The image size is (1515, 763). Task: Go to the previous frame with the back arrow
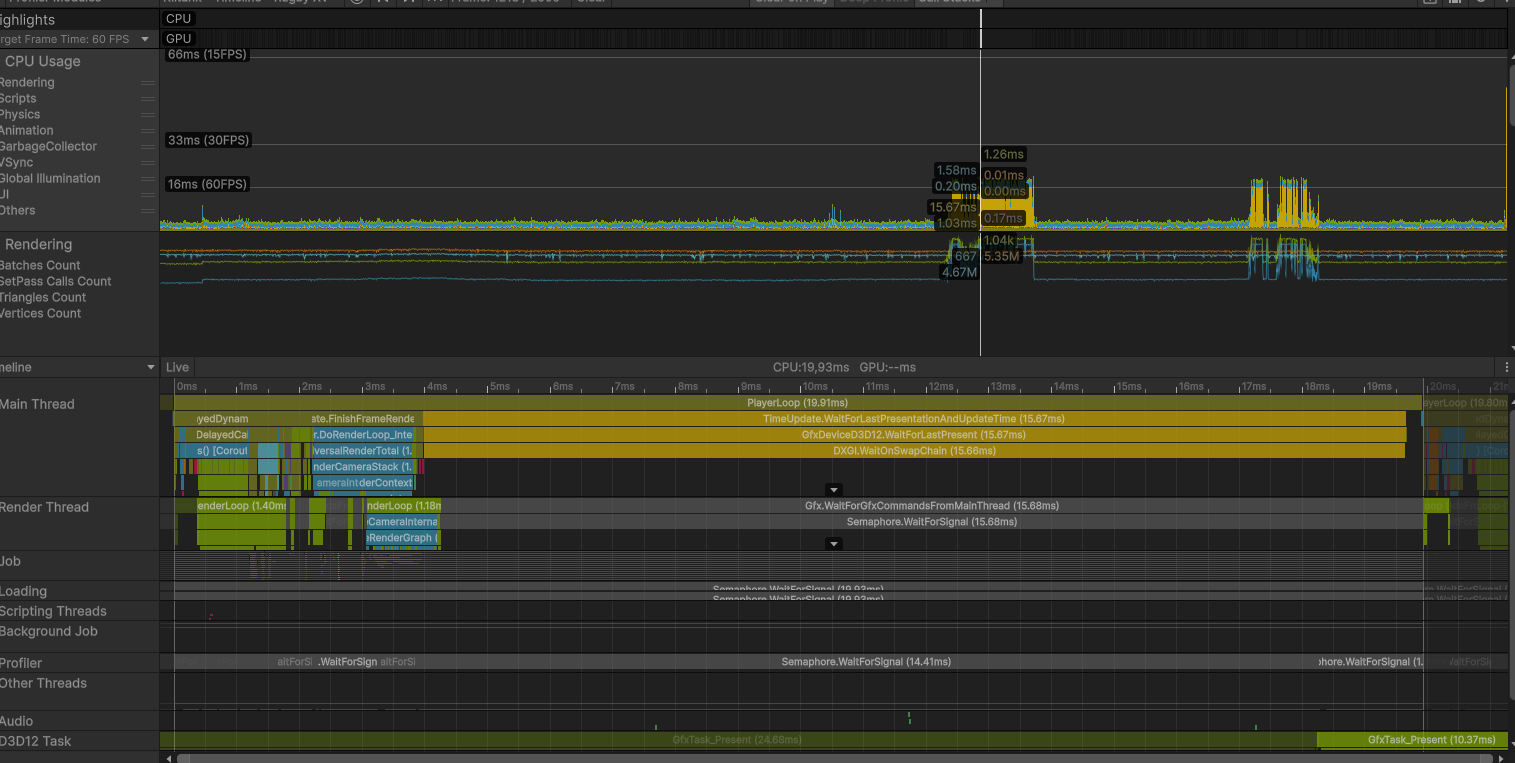coord(381,3)
